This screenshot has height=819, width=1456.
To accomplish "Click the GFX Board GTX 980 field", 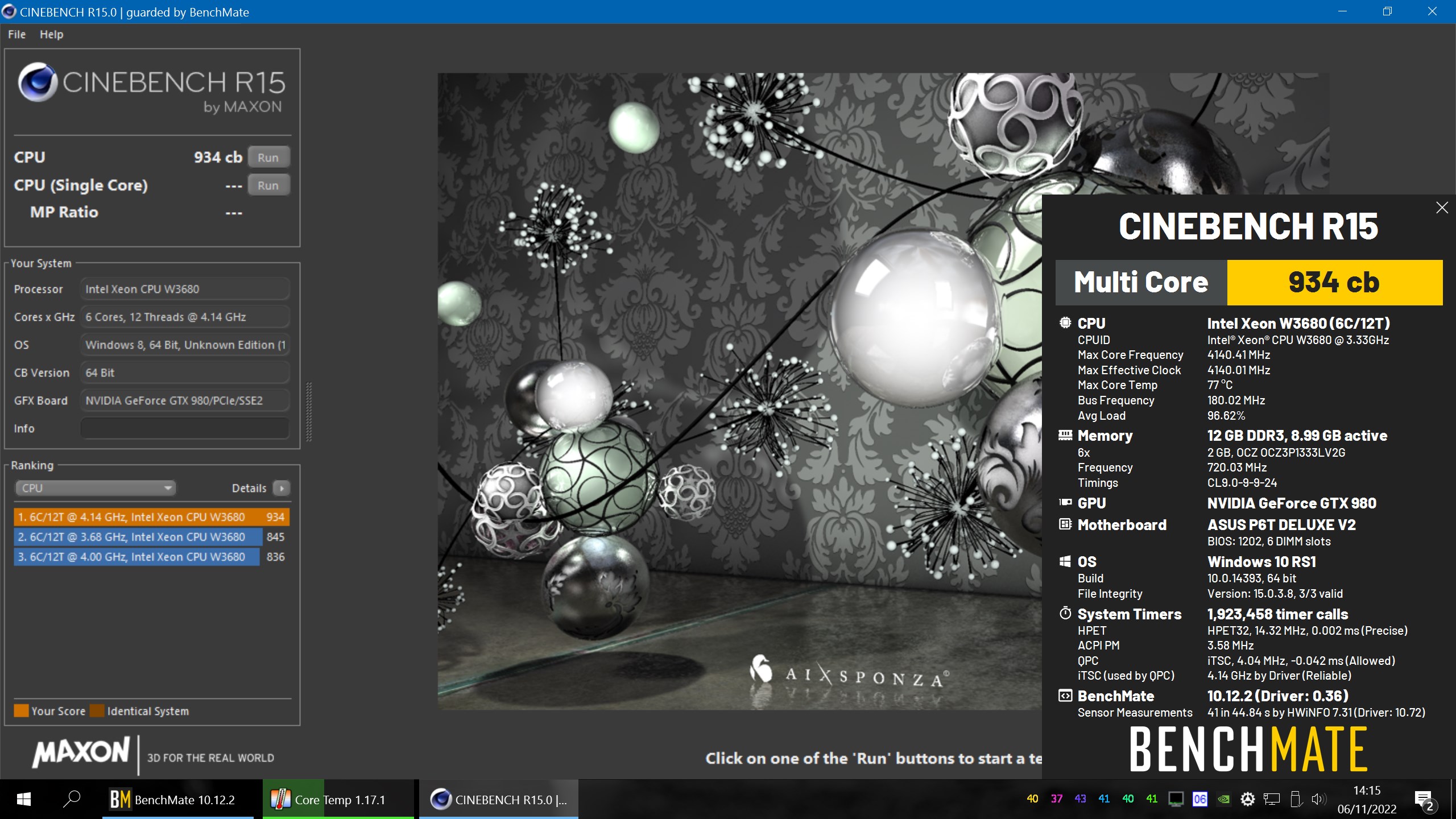I will coord(185,400).
